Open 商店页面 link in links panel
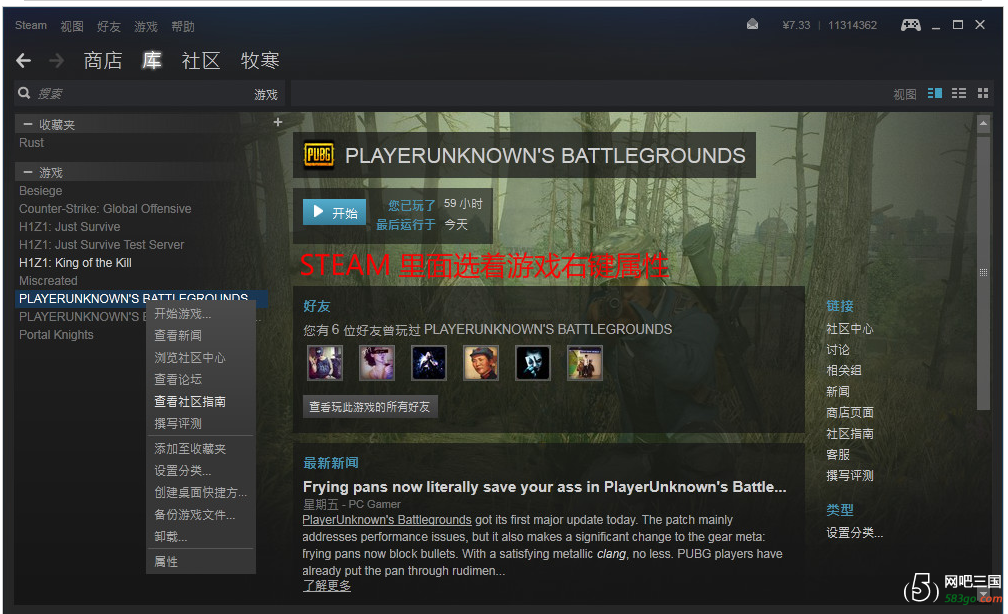This screenshot has height=614, width=1008. (850, 412)
